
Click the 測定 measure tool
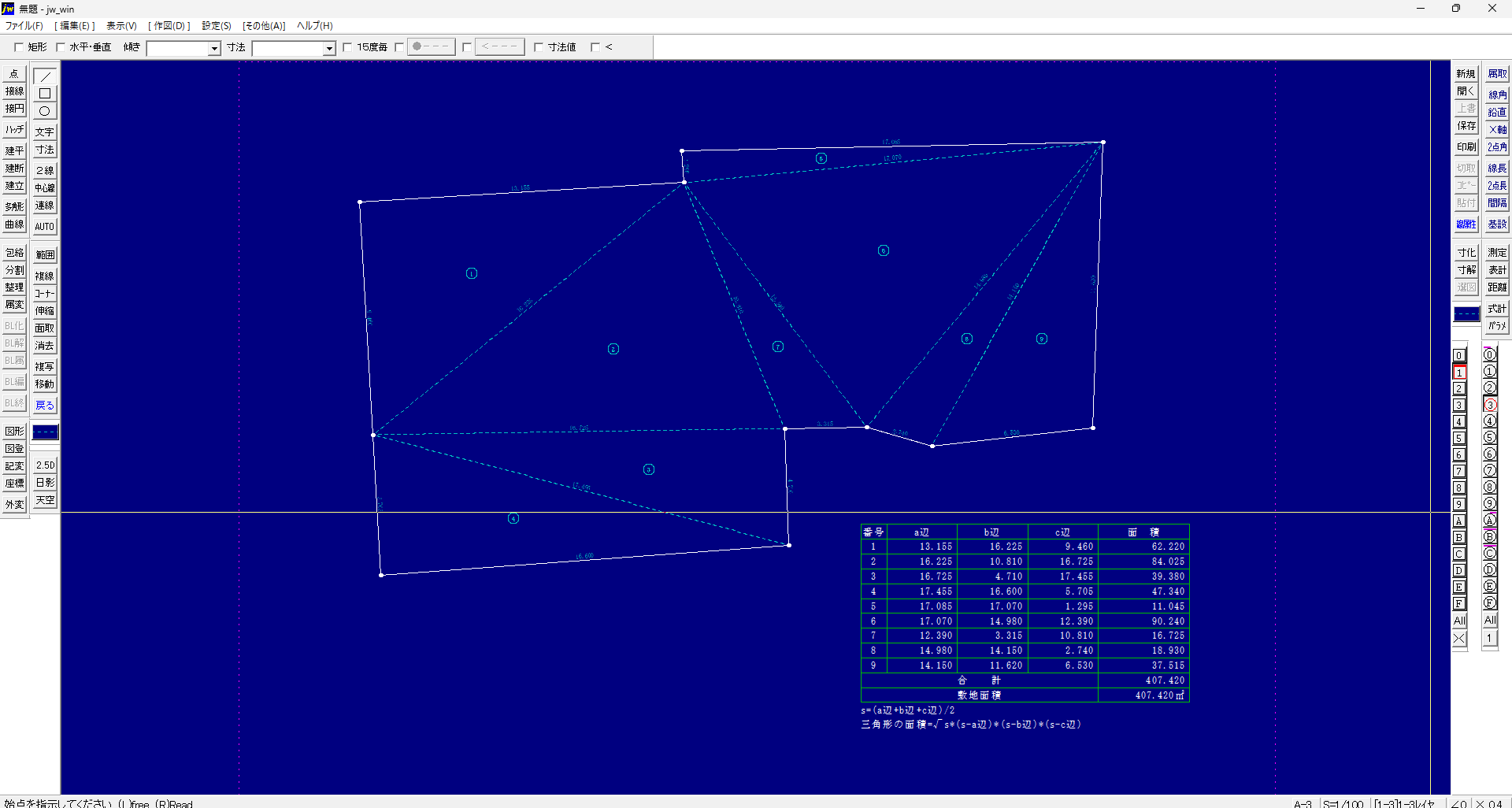click(1497, 253)
